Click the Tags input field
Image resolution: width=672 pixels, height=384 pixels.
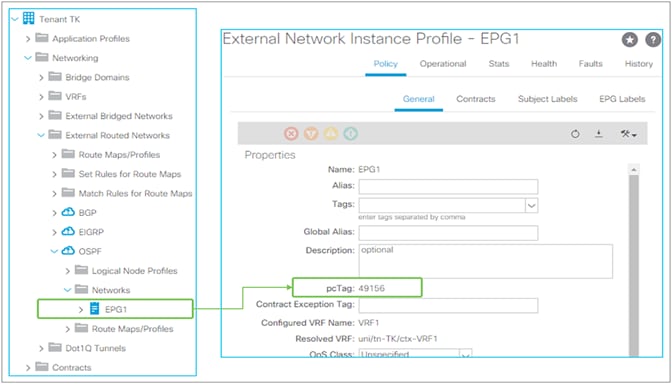click(442, 205)
